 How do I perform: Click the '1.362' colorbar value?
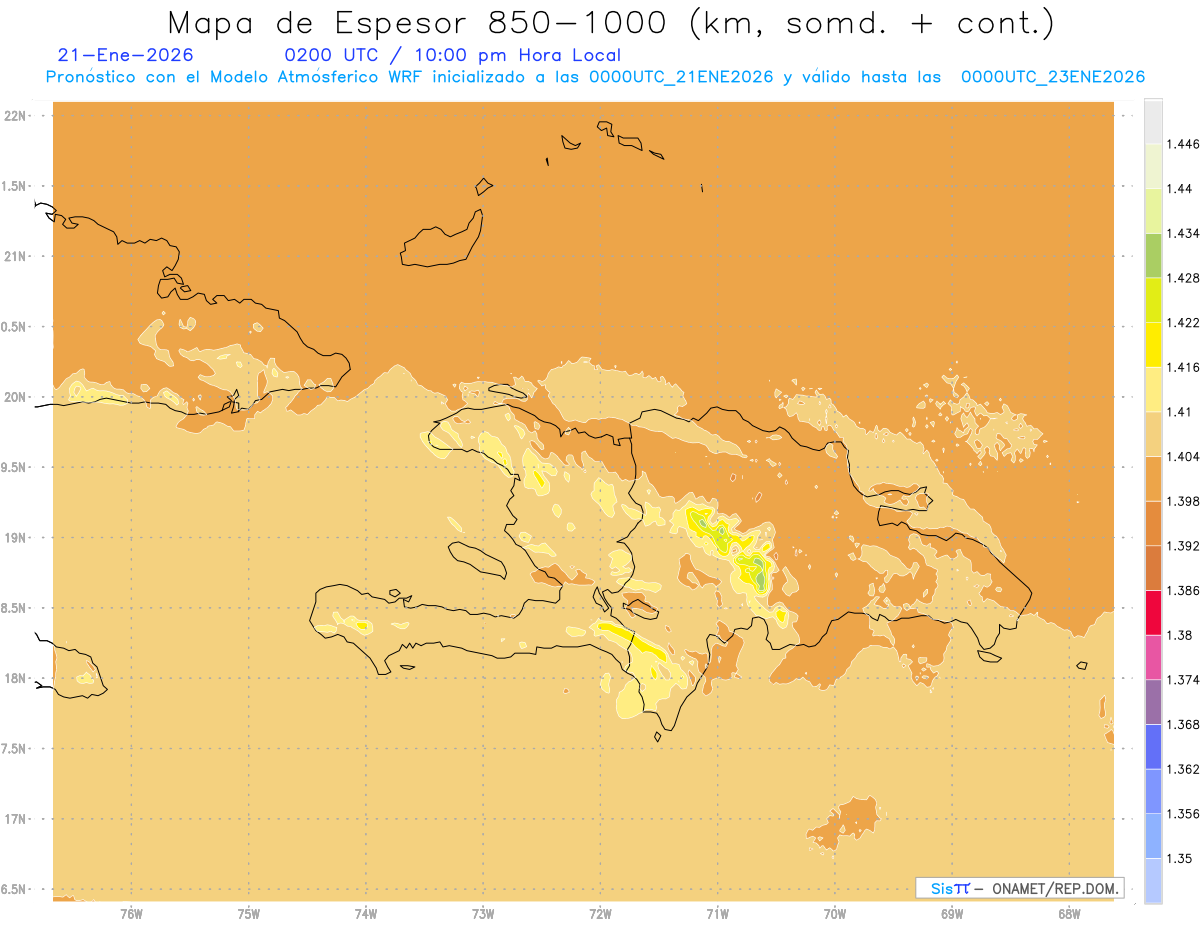[1183, 769]
